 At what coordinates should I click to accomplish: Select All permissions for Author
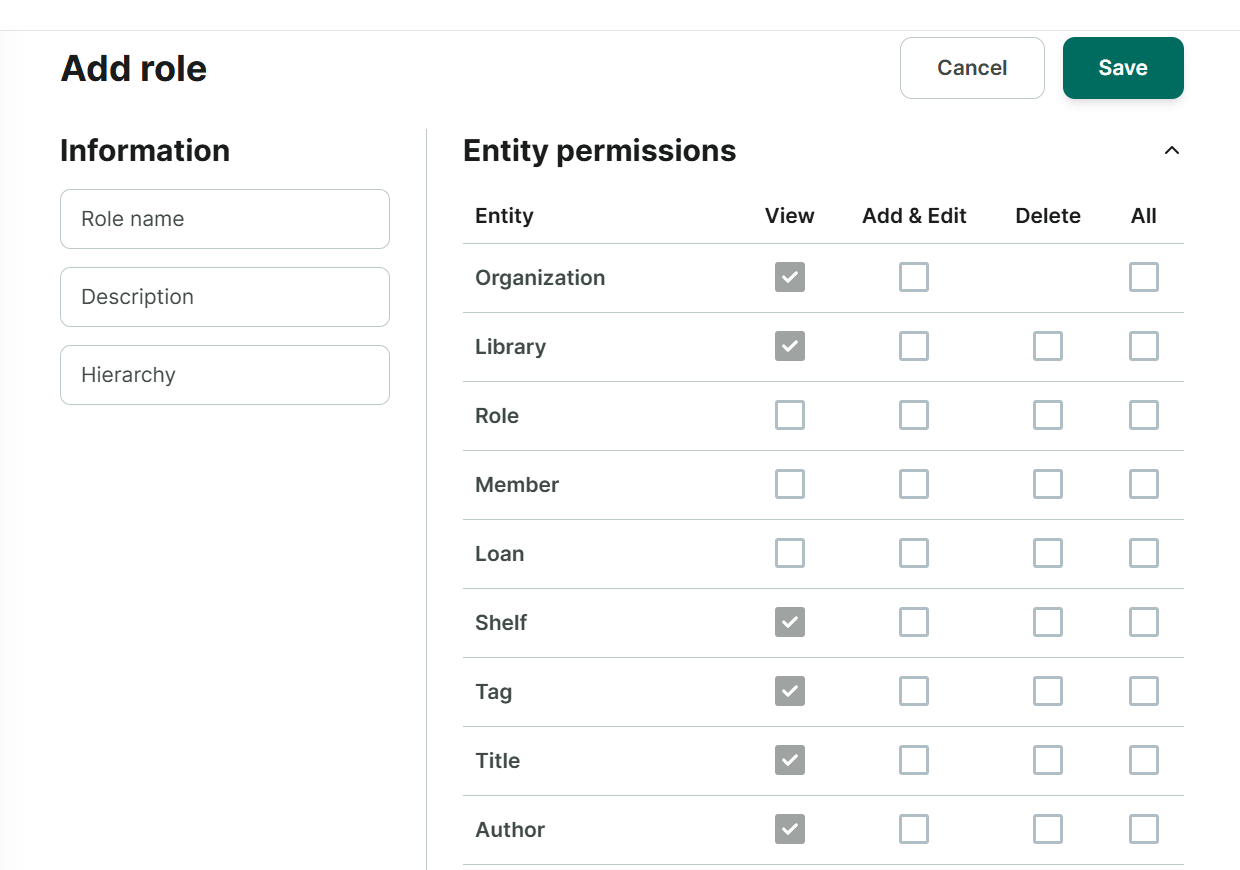pos(1144,829)
